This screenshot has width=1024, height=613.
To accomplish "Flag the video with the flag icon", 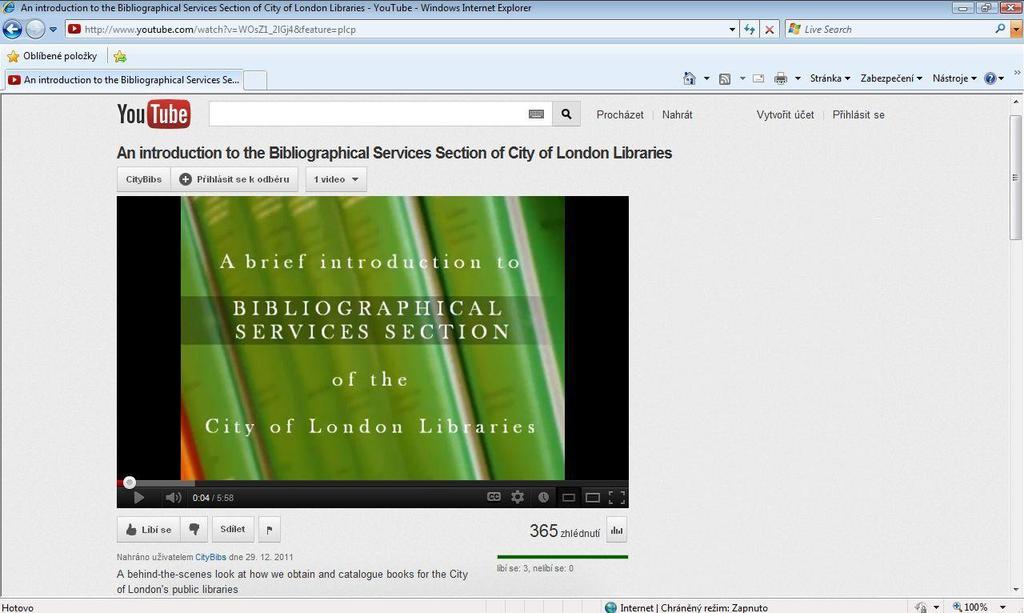I will (269, 529).
